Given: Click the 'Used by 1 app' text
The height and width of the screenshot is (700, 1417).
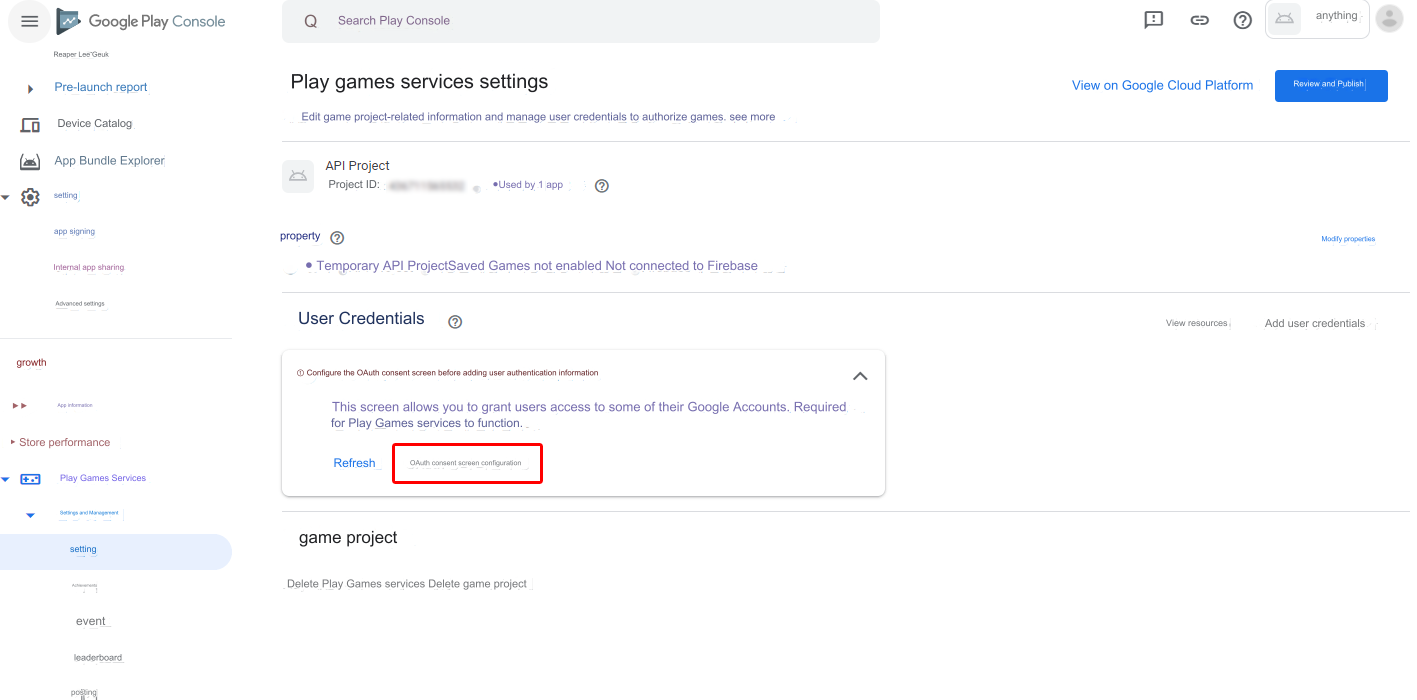Looking at the screenshot, I should coord(531,185).
